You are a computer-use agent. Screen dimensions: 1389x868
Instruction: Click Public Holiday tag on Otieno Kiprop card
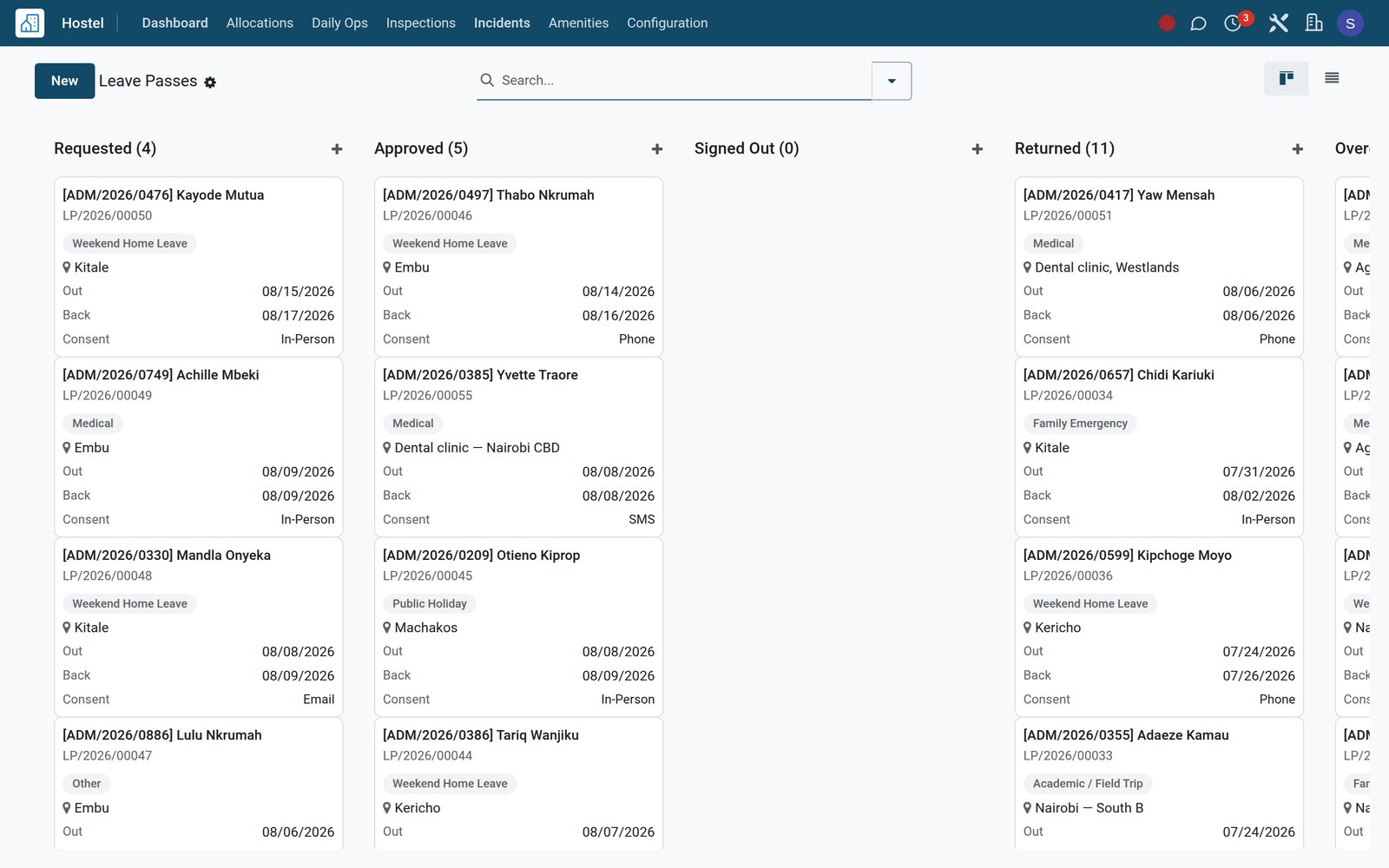(429, 604)
